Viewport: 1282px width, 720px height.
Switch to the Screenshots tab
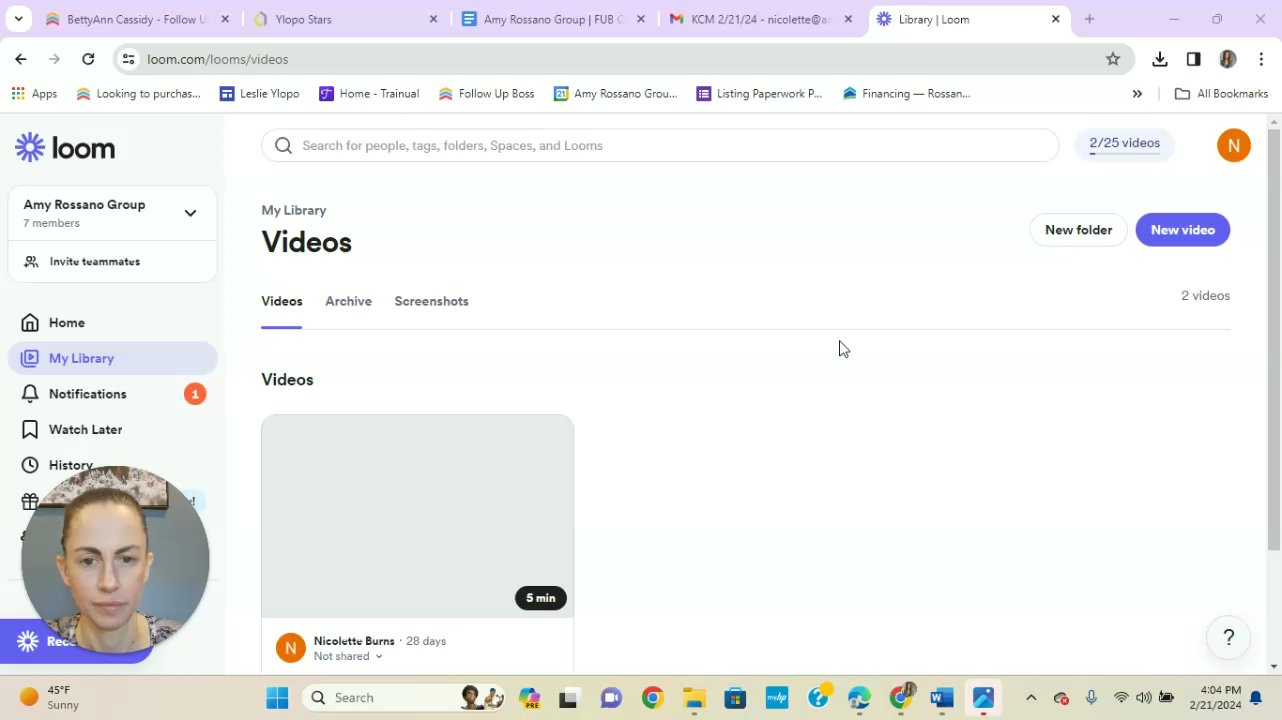[431, 301]
